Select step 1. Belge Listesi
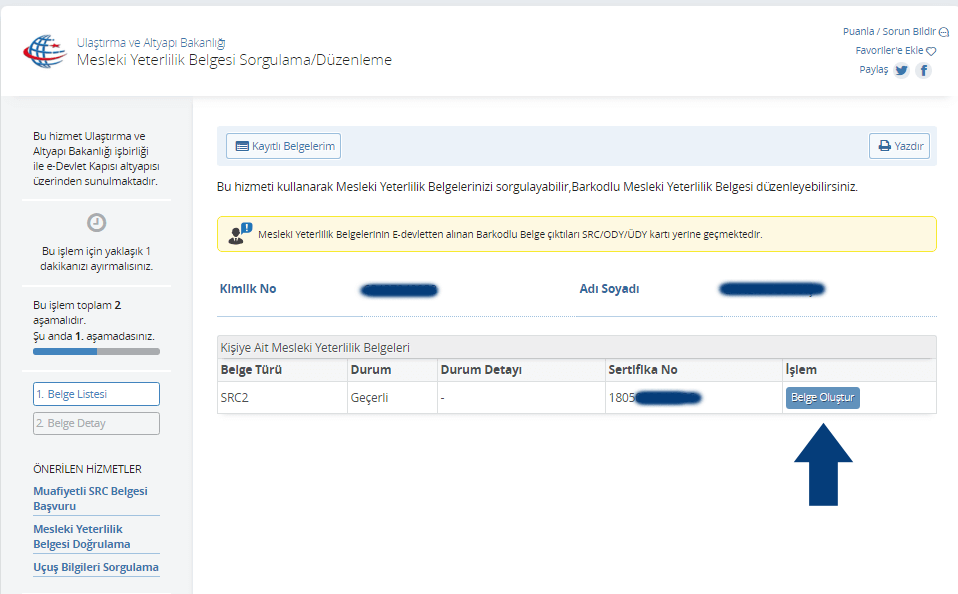The image size is (958, 594). 96,394
